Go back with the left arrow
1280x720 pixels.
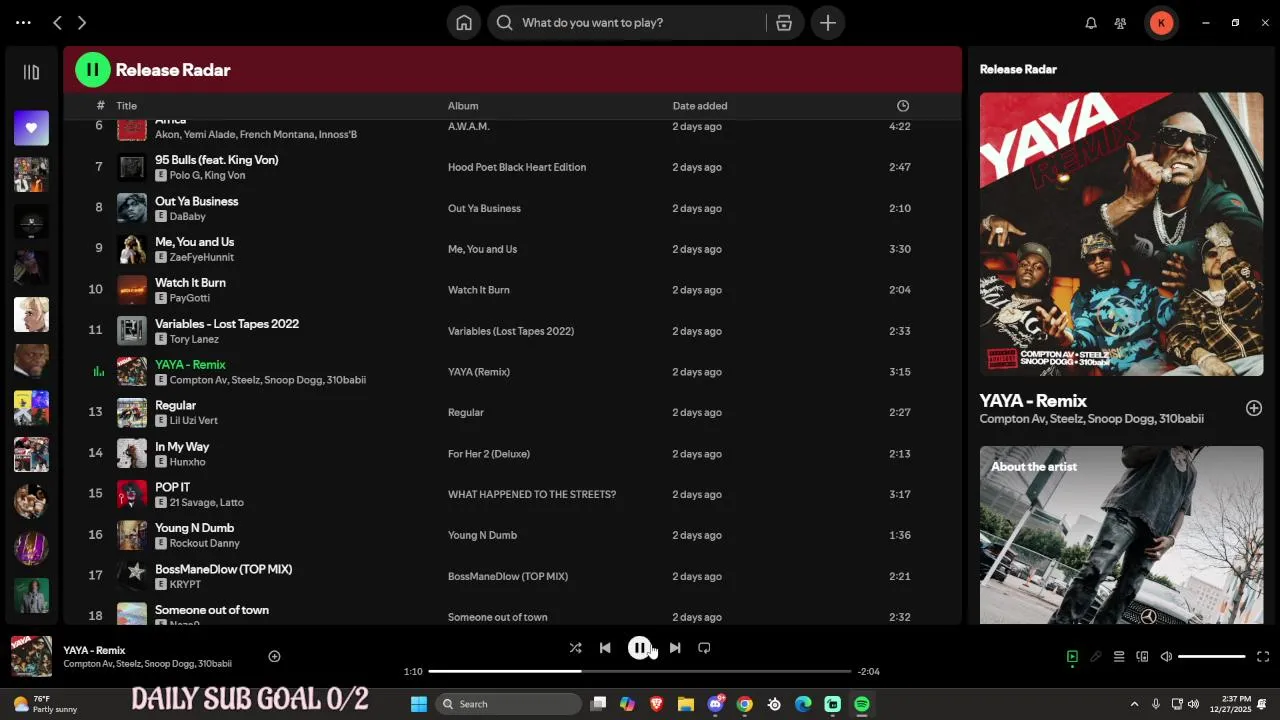pos(57,22)
